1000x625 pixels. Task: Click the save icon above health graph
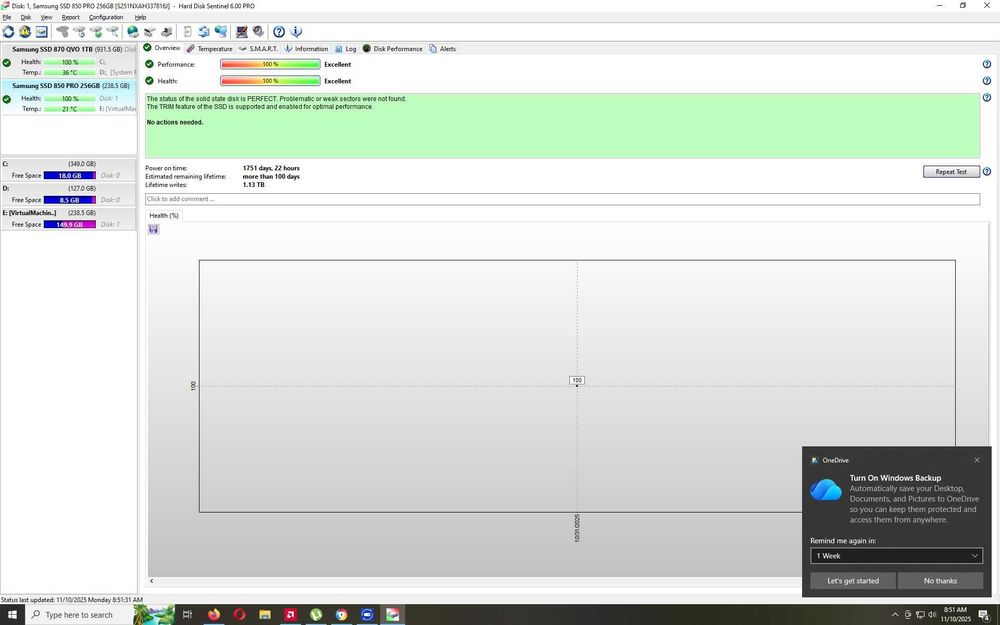[x=153, y=229]
